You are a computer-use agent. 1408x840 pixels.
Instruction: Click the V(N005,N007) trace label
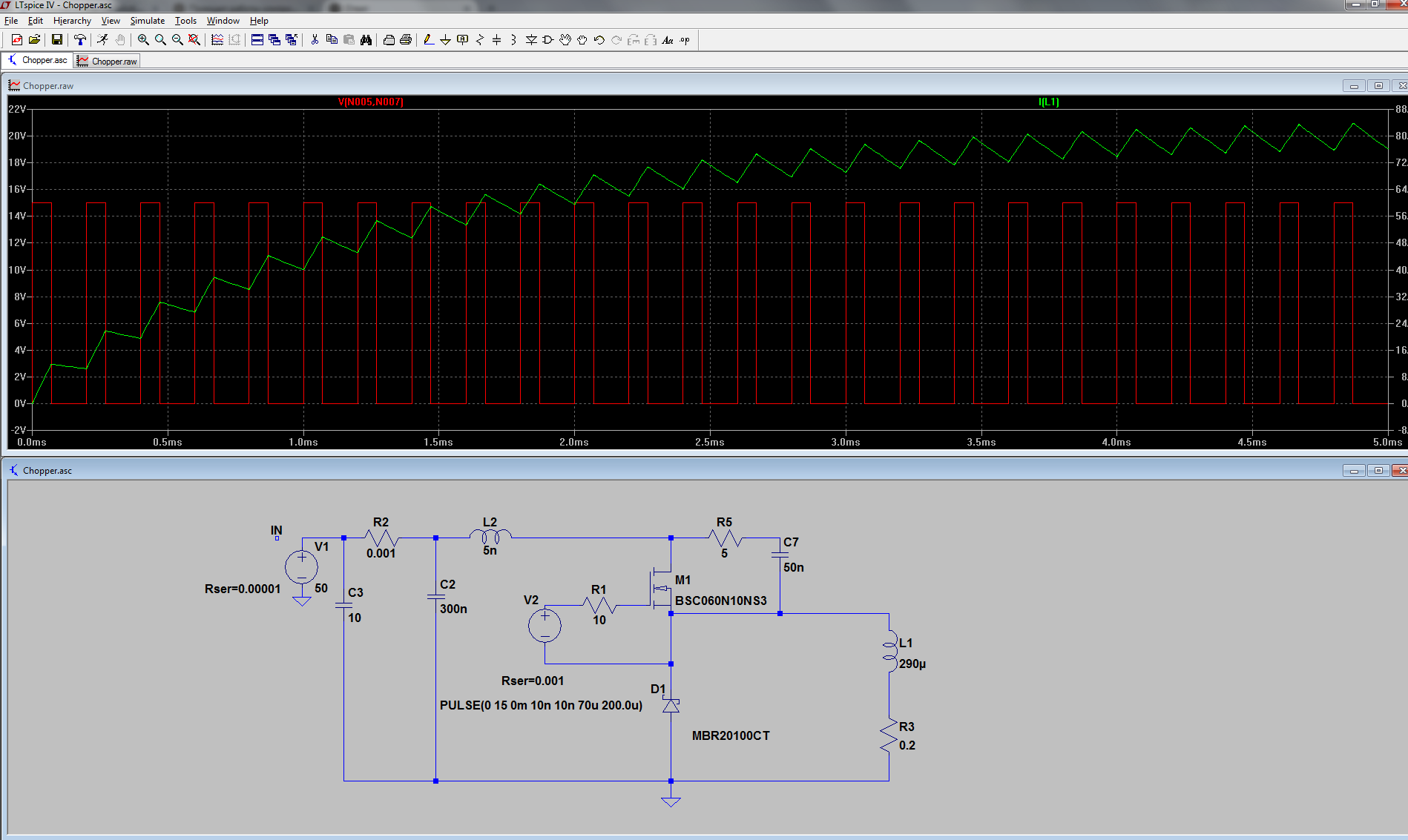coord(370,102)
